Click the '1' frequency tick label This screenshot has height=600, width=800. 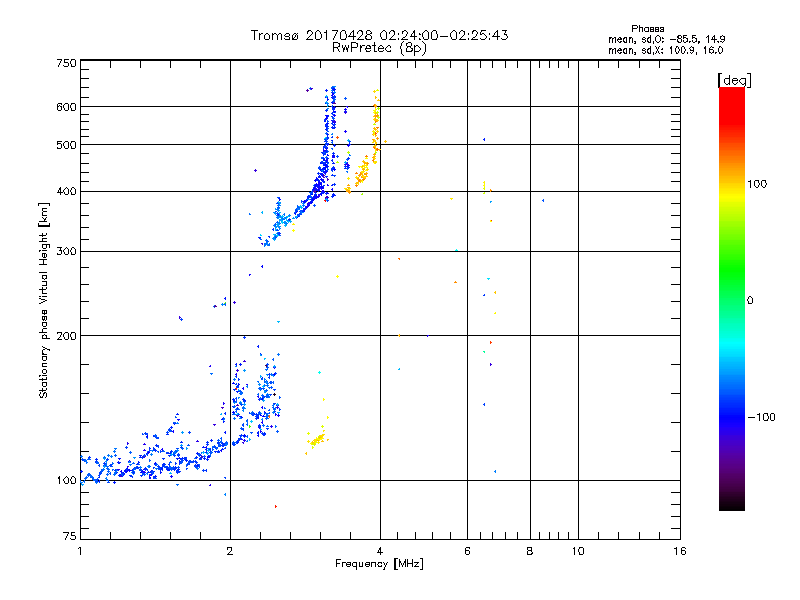tap(80, 551)
